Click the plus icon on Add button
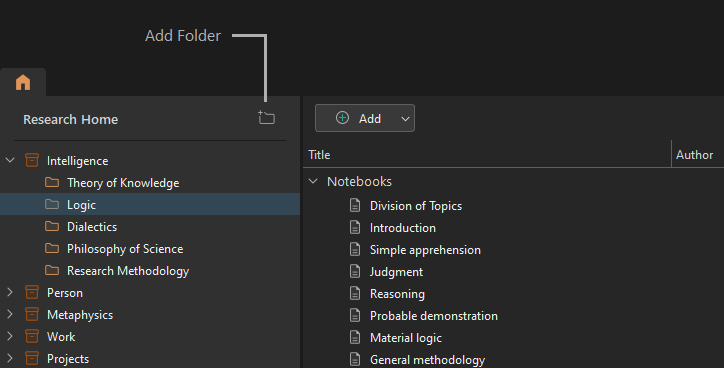 (x=342, y=118)
